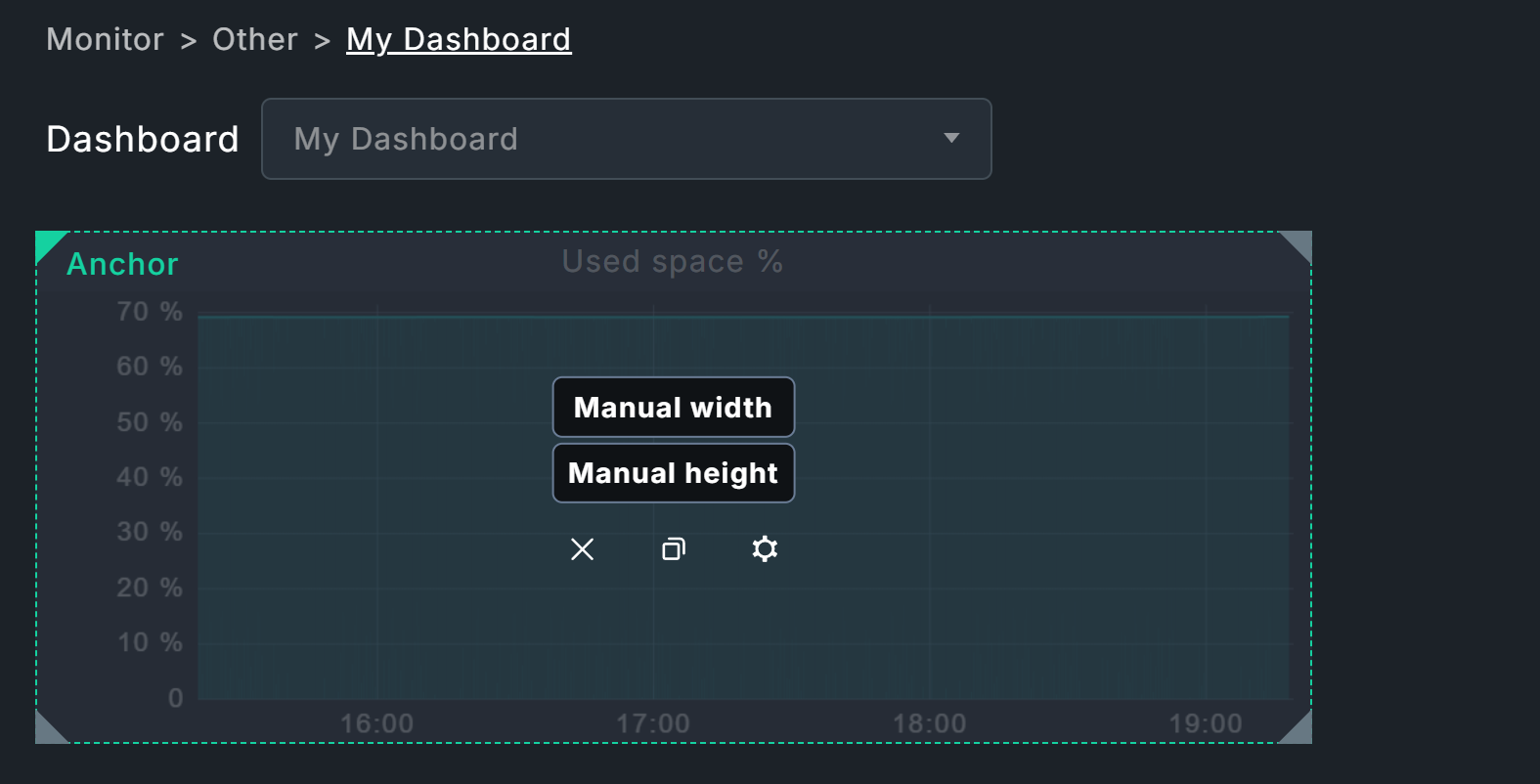This screenshot has width=1540, height=784.
Task: Select Other in the breadcrumb trail
Action: click(x=255, y=39)
